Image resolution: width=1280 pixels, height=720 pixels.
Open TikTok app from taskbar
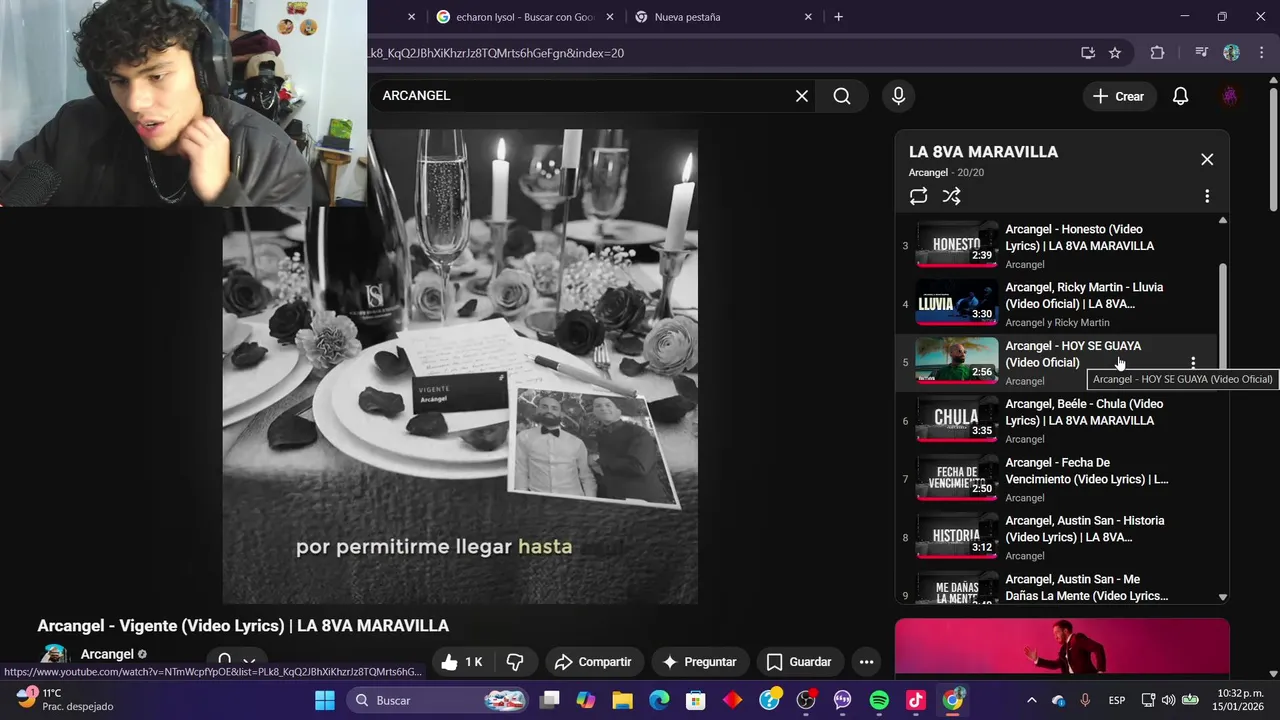[x=916, y=700]
